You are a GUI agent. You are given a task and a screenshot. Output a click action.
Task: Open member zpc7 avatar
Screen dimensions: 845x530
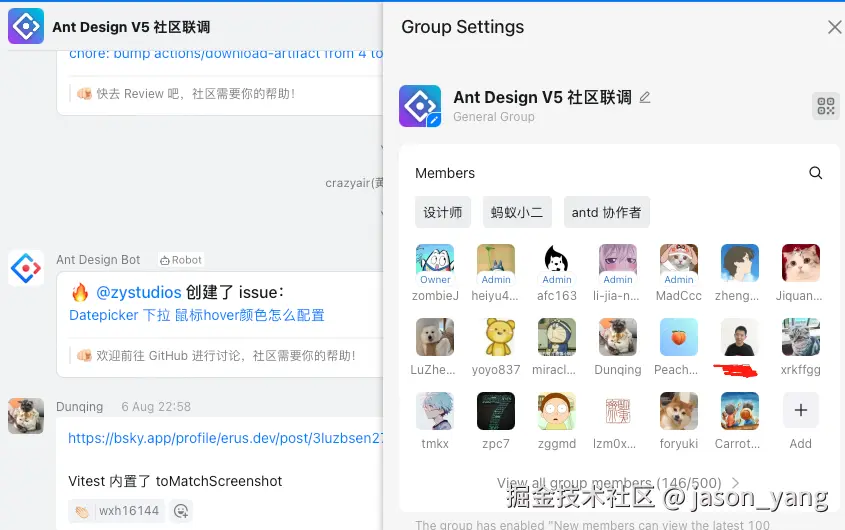tap(496, 411)
